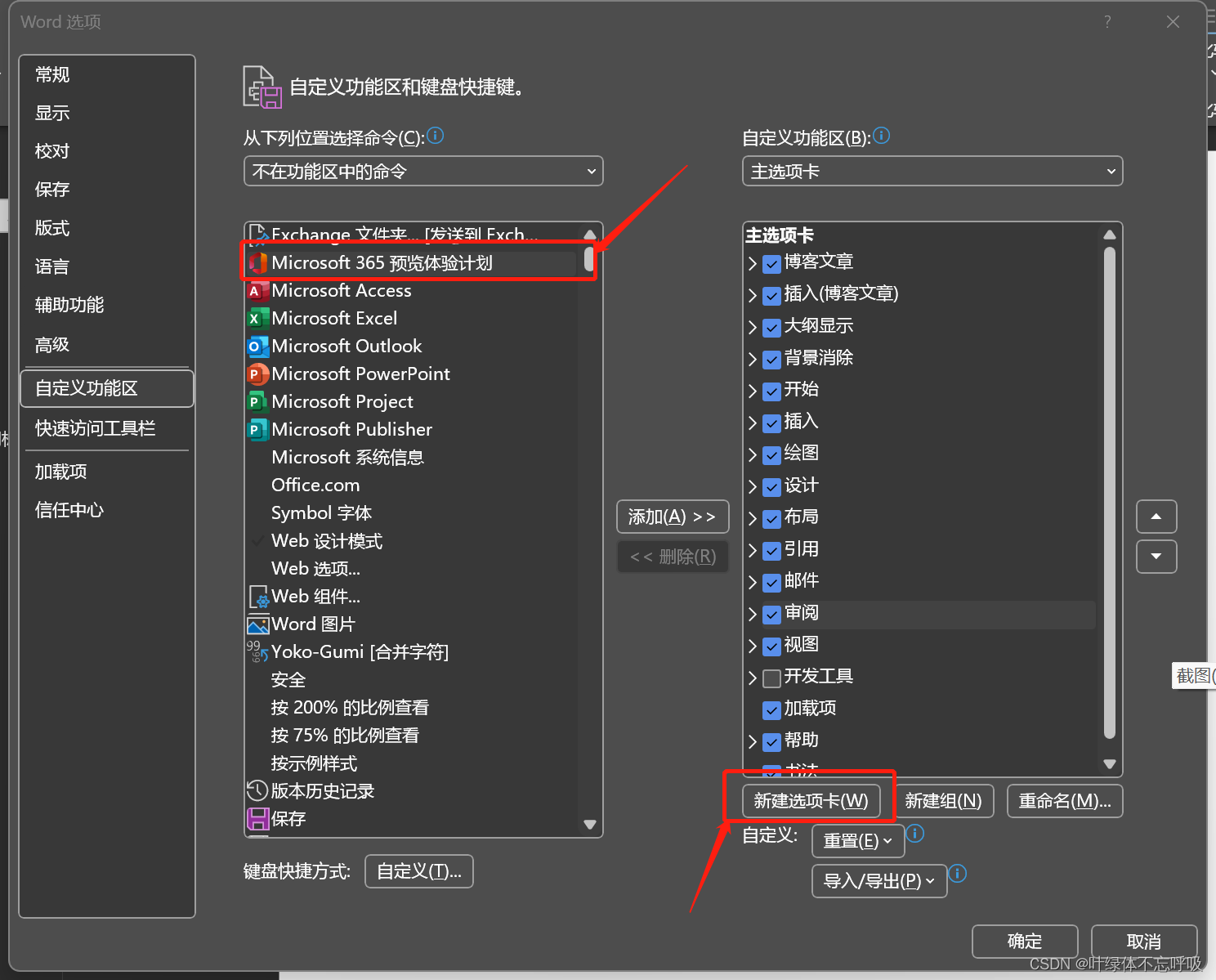Click the Microsoft Publisher icon

pos(258,430)
